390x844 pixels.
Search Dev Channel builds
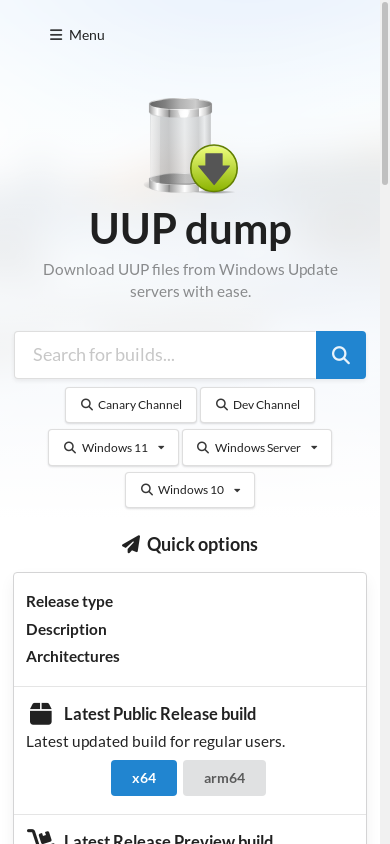tap(257, 405)
